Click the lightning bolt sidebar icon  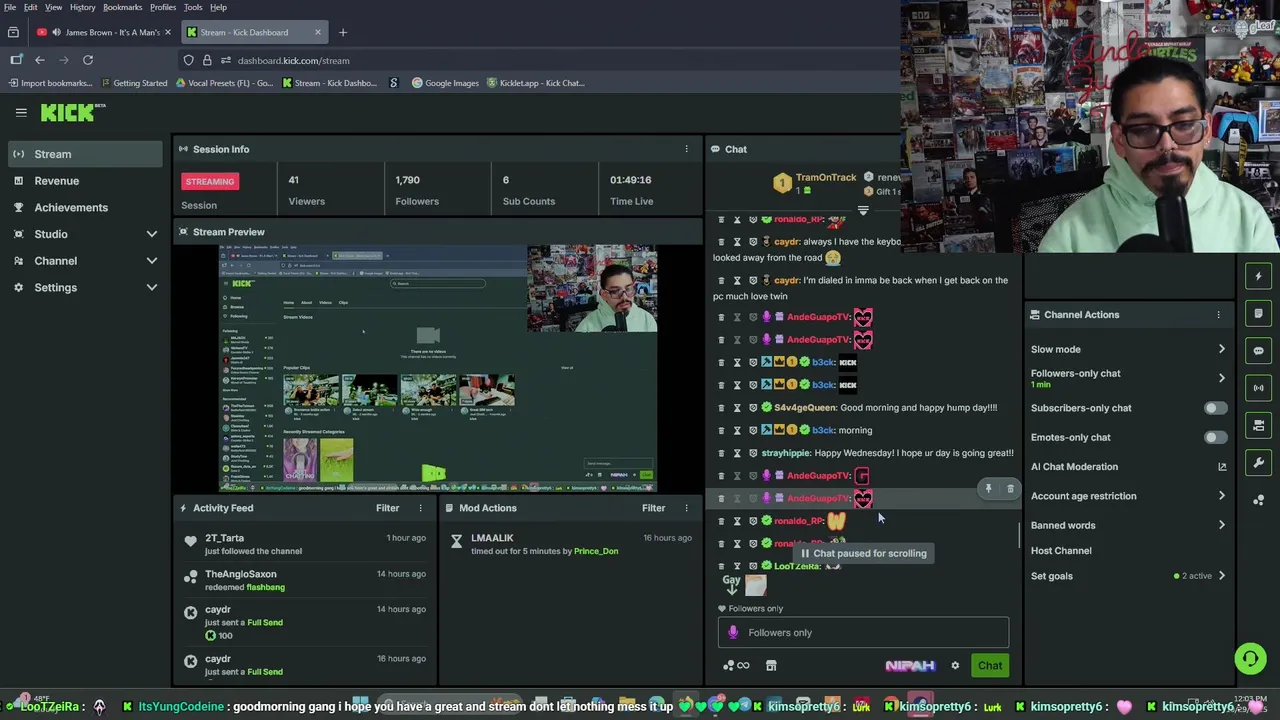1259,276
